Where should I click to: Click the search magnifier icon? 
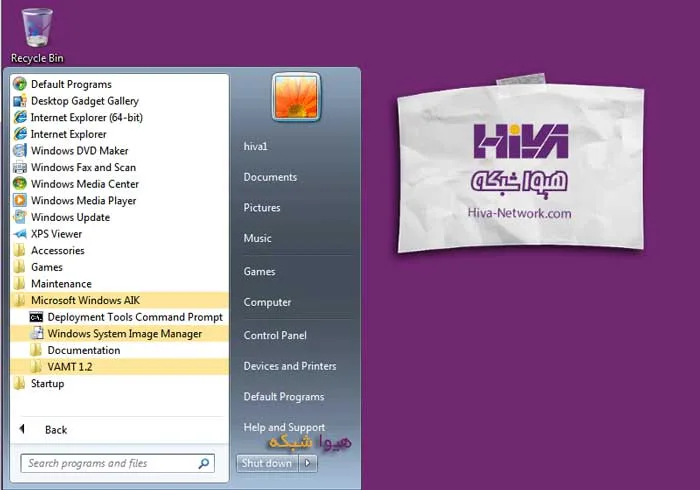[x=204, y=463]
